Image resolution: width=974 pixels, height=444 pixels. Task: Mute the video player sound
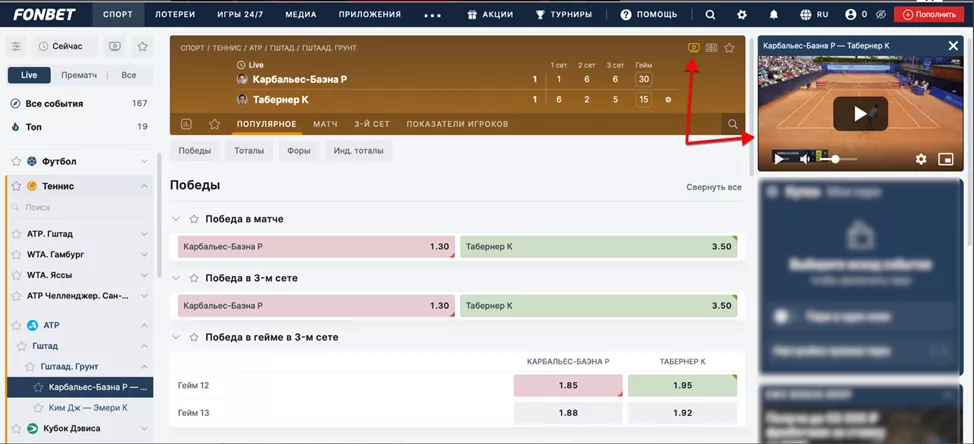pyautogui.click(x=805, y=159)
